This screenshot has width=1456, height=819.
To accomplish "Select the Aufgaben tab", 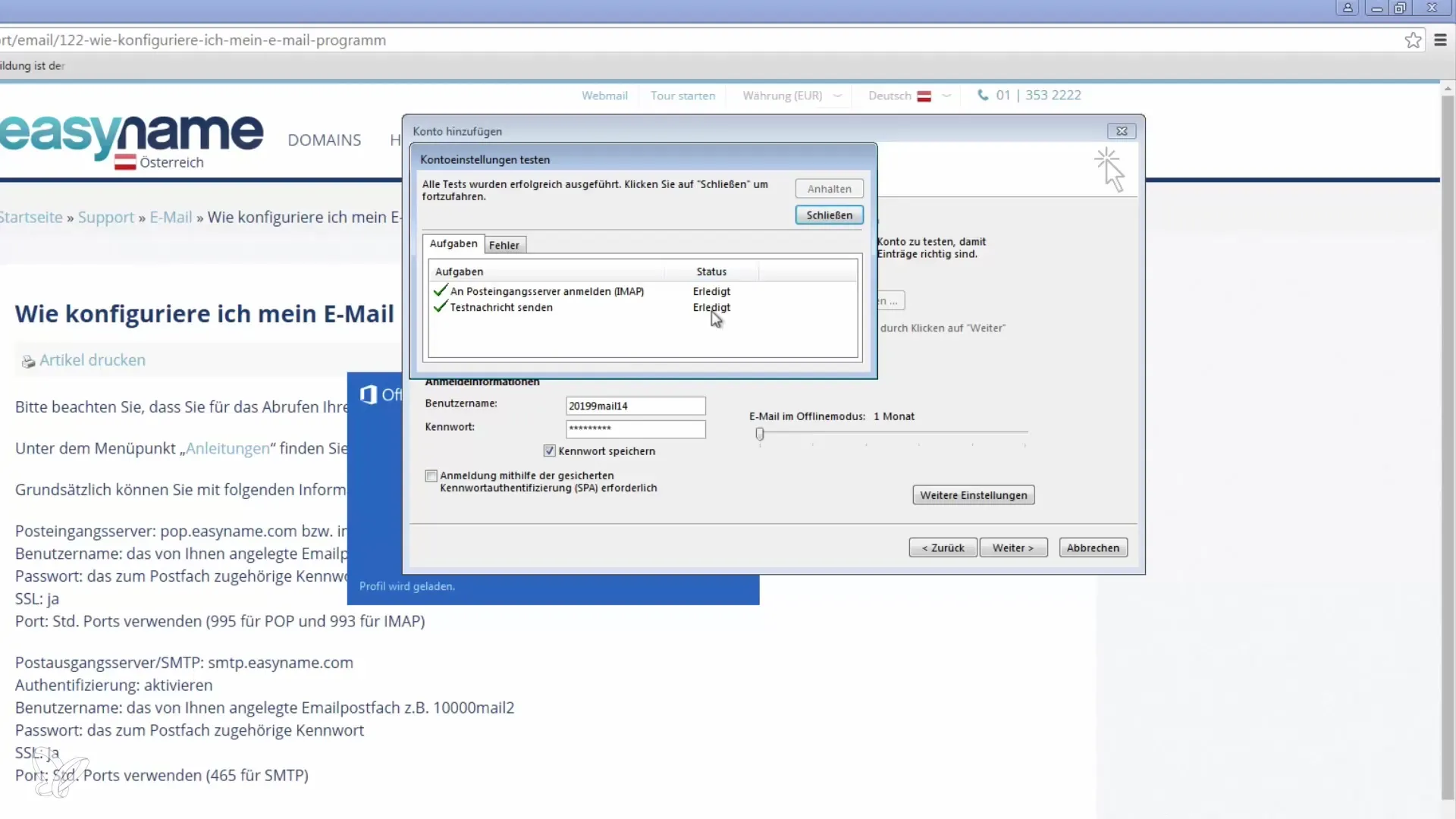I will (x=453, y=243).
